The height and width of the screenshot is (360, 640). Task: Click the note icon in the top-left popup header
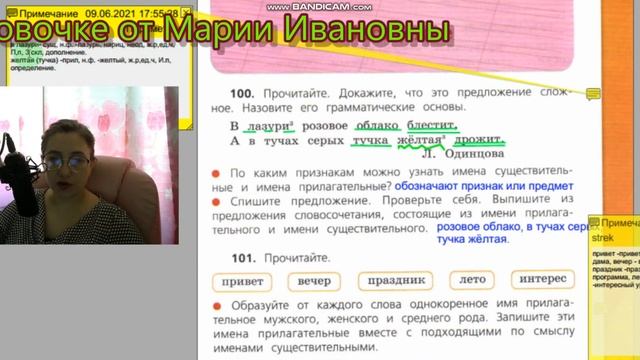[12, 13]
